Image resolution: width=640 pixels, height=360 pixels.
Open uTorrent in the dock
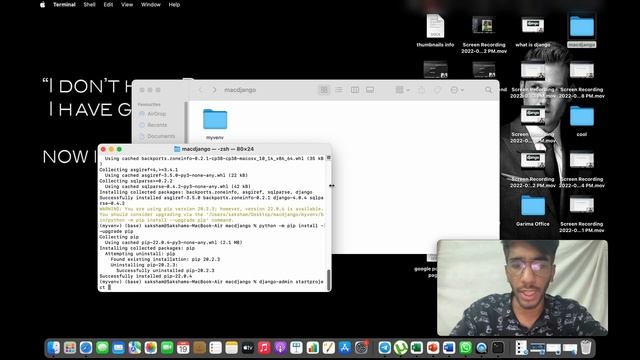[400, 348]
